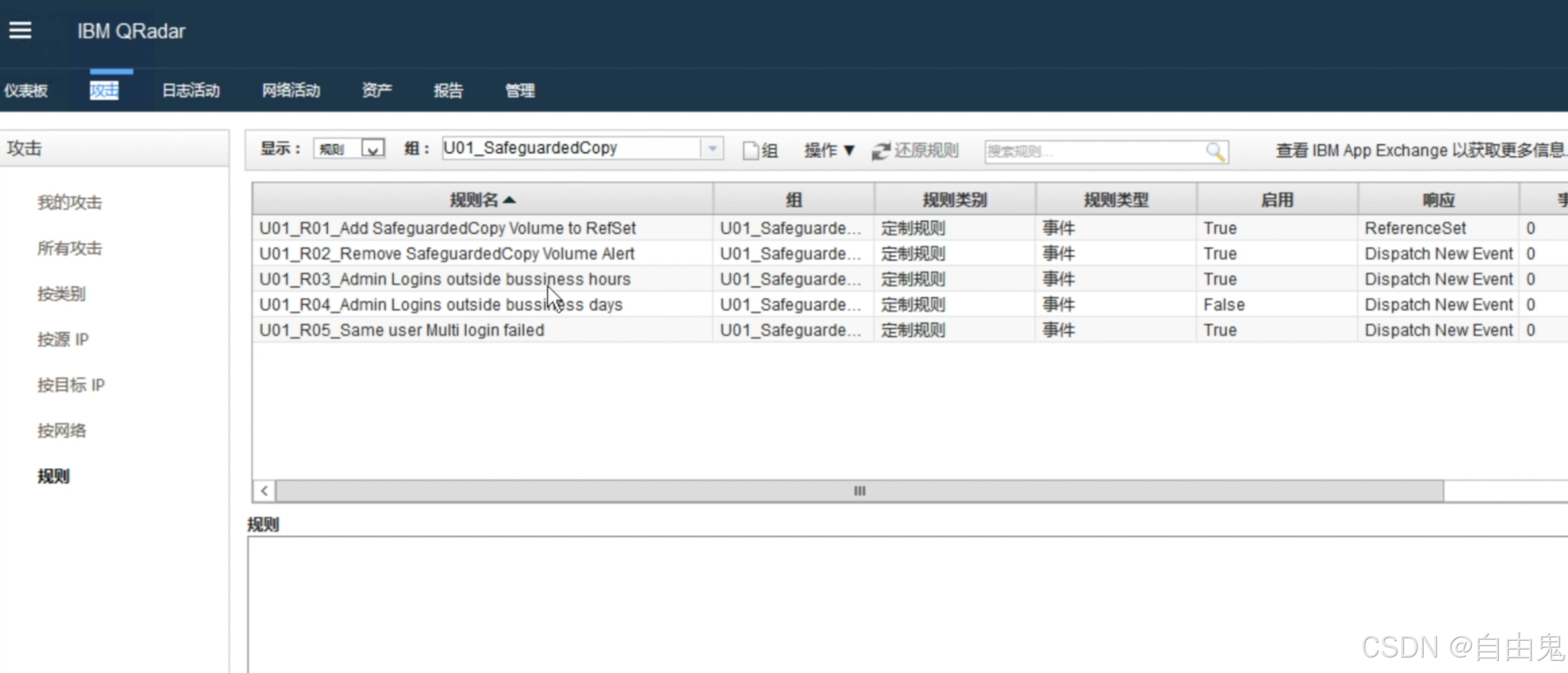Select 规则 in the sidebar

[x=54, y=476]
